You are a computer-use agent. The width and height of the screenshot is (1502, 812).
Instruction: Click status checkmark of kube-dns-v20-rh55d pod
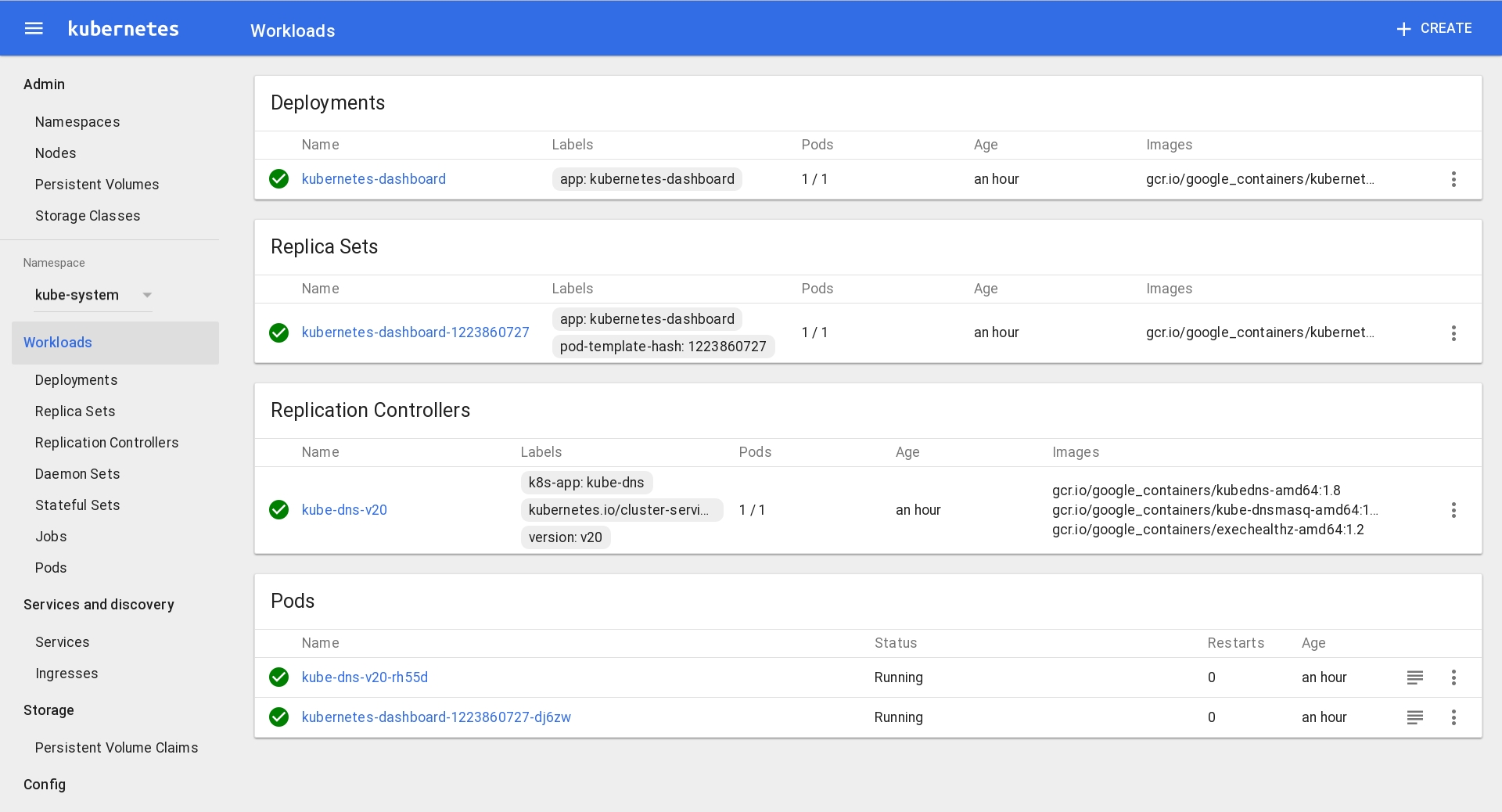coord(279,677)
